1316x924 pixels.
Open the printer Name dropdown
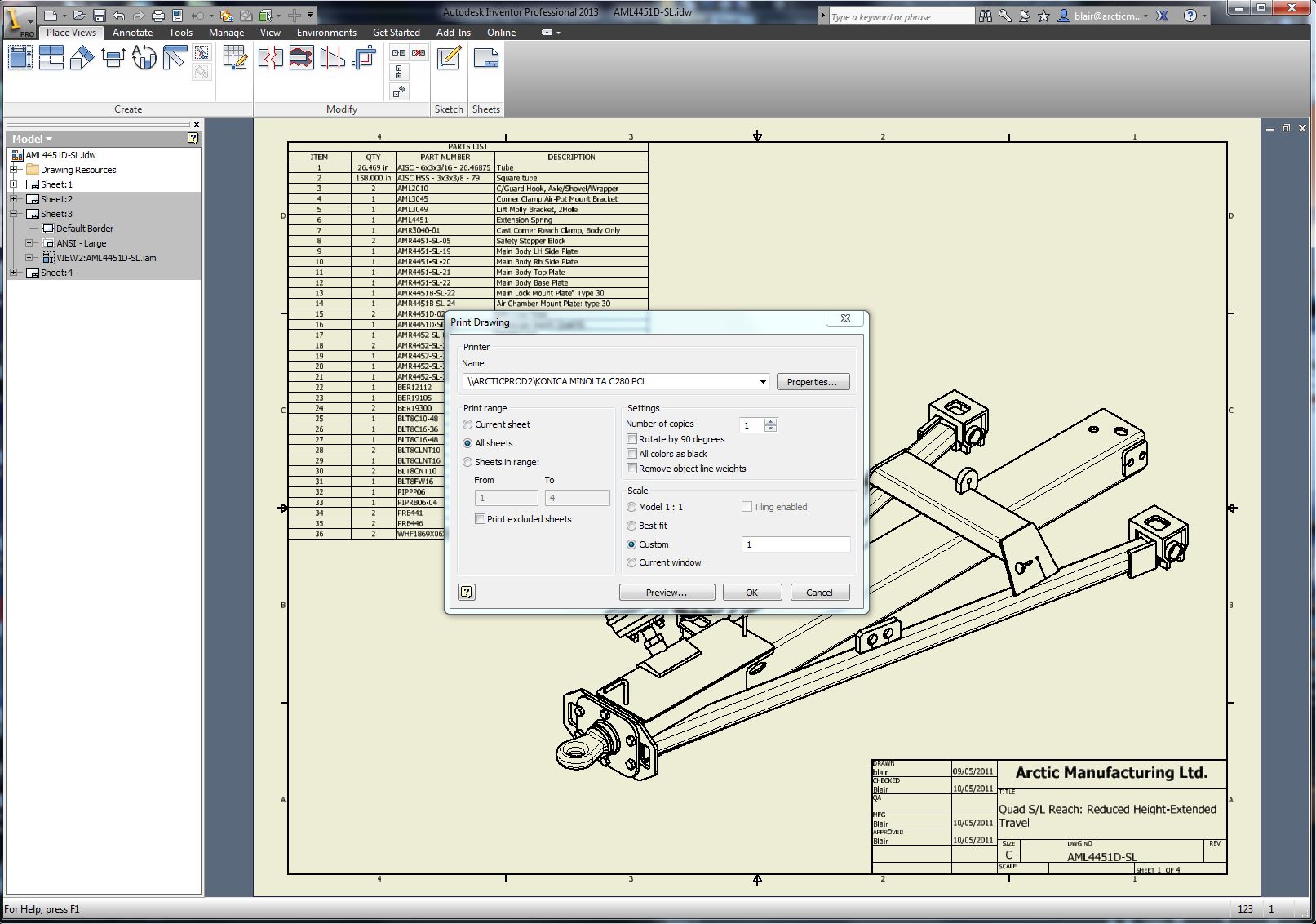point(762,381)
